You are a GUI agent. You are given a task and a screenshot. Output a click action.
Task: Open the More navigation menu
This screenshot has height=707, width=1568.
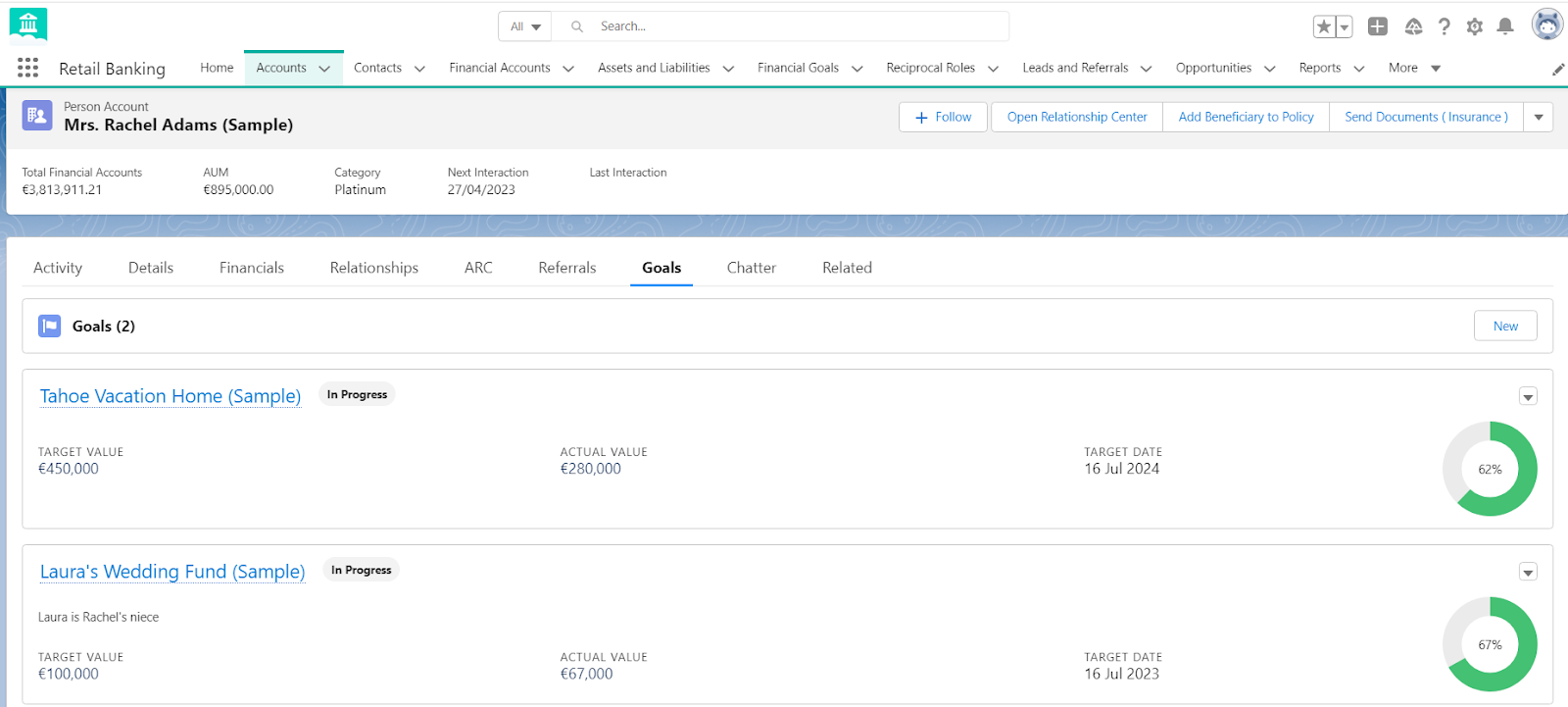(x=1414, y=68)
